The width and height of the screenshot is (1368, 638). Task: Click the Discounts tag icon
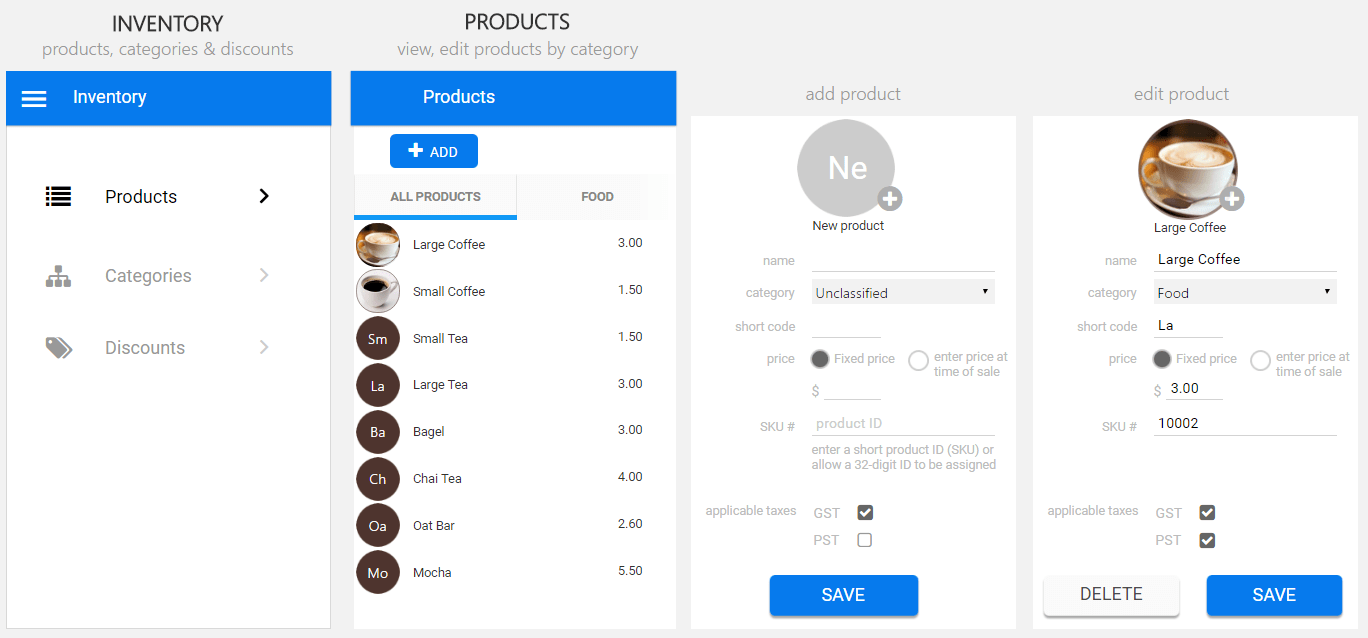pos(58,348)
